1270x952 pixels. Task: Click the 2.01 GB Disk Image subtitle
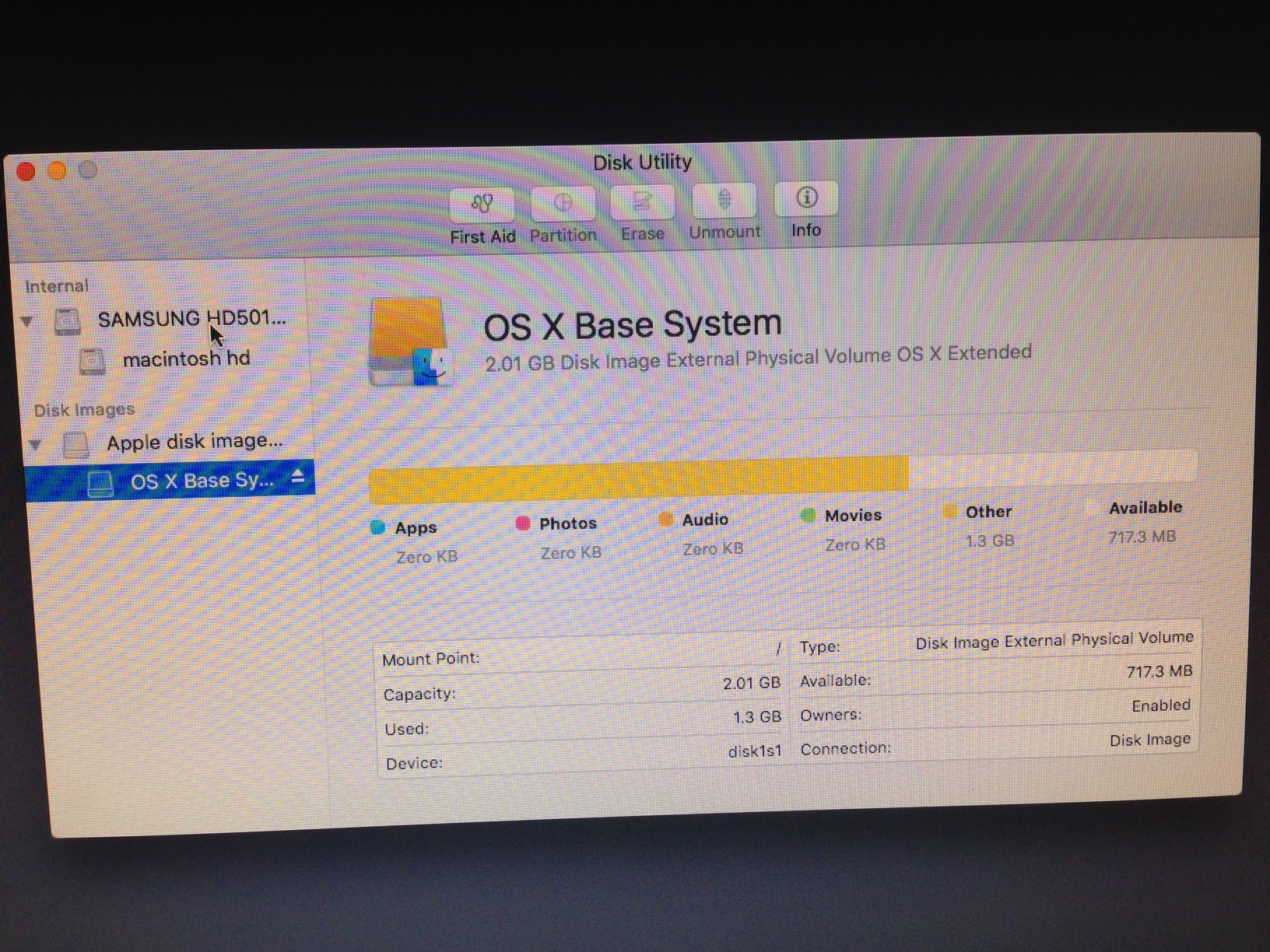point(758,358)
